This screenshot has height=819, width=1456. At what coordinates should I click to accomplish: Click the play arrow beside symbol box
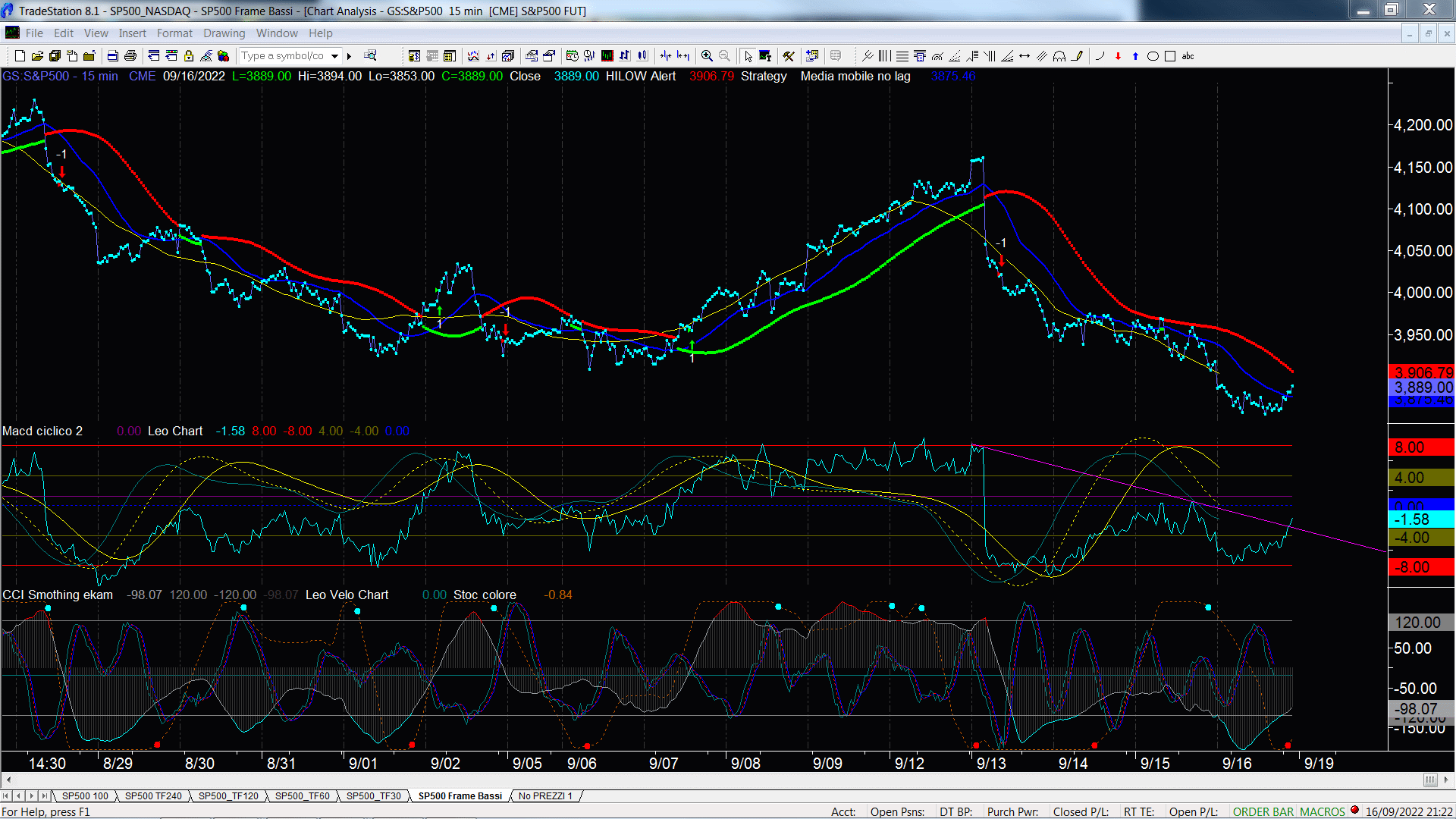pos(350,56)
